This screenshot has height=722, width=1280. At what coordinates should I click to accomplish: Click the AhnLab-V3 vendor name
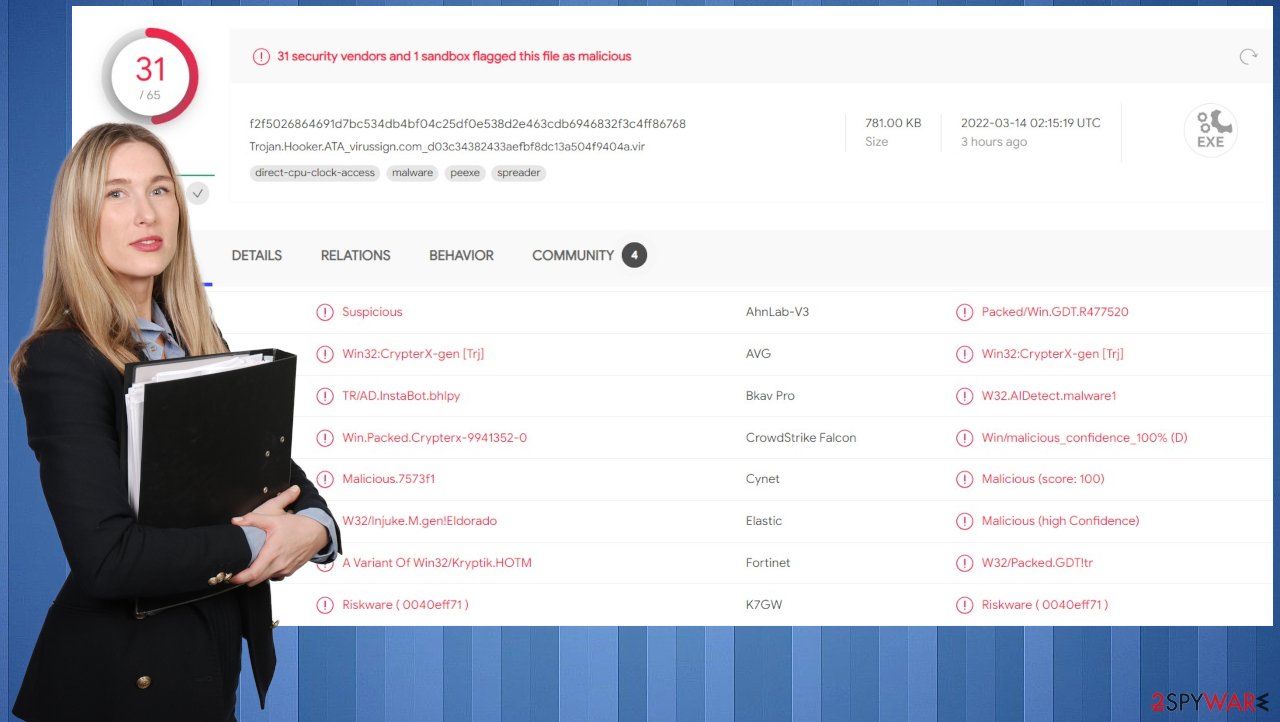click(777, 312)
